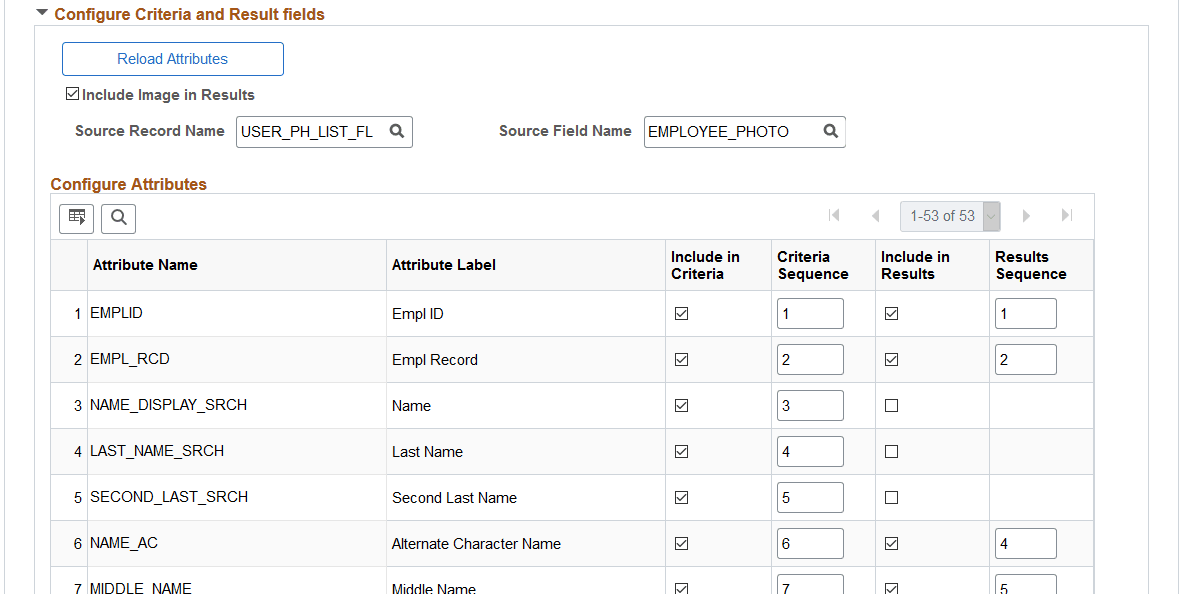Image resolution: width=1185 pixels, height=594 pixels.
Task: Edit the Criteria Sequence value for EMPLID
Action: pos(810,313)
